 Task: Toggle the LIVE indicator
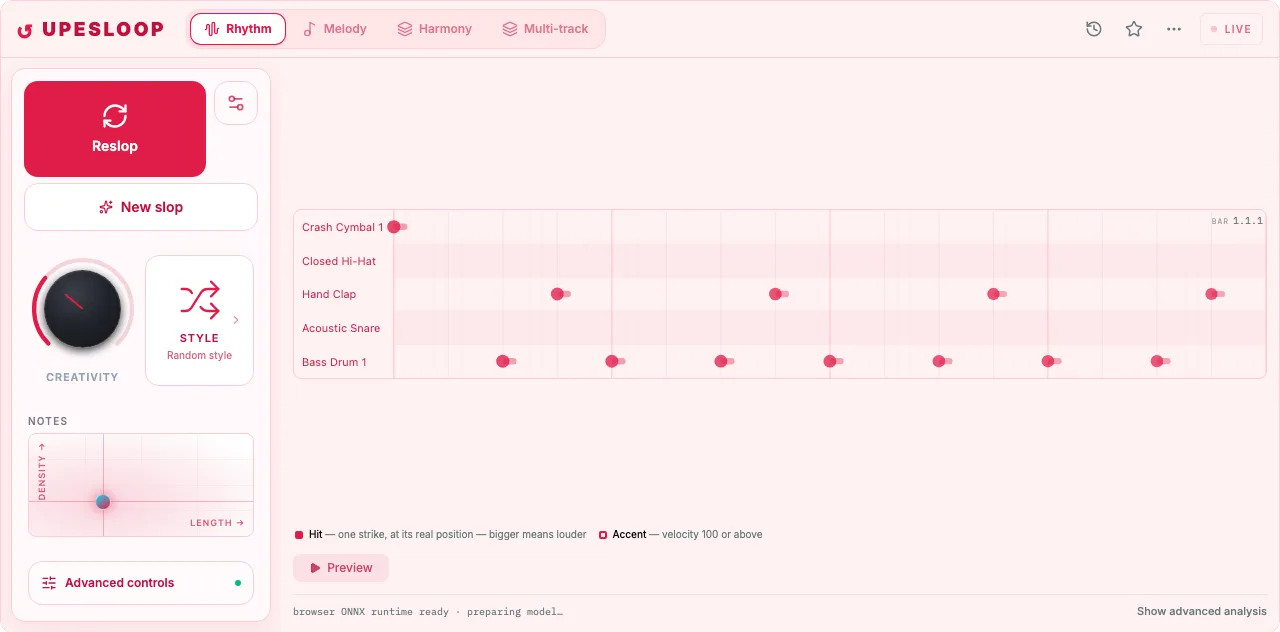click(x=1231, y=29)
